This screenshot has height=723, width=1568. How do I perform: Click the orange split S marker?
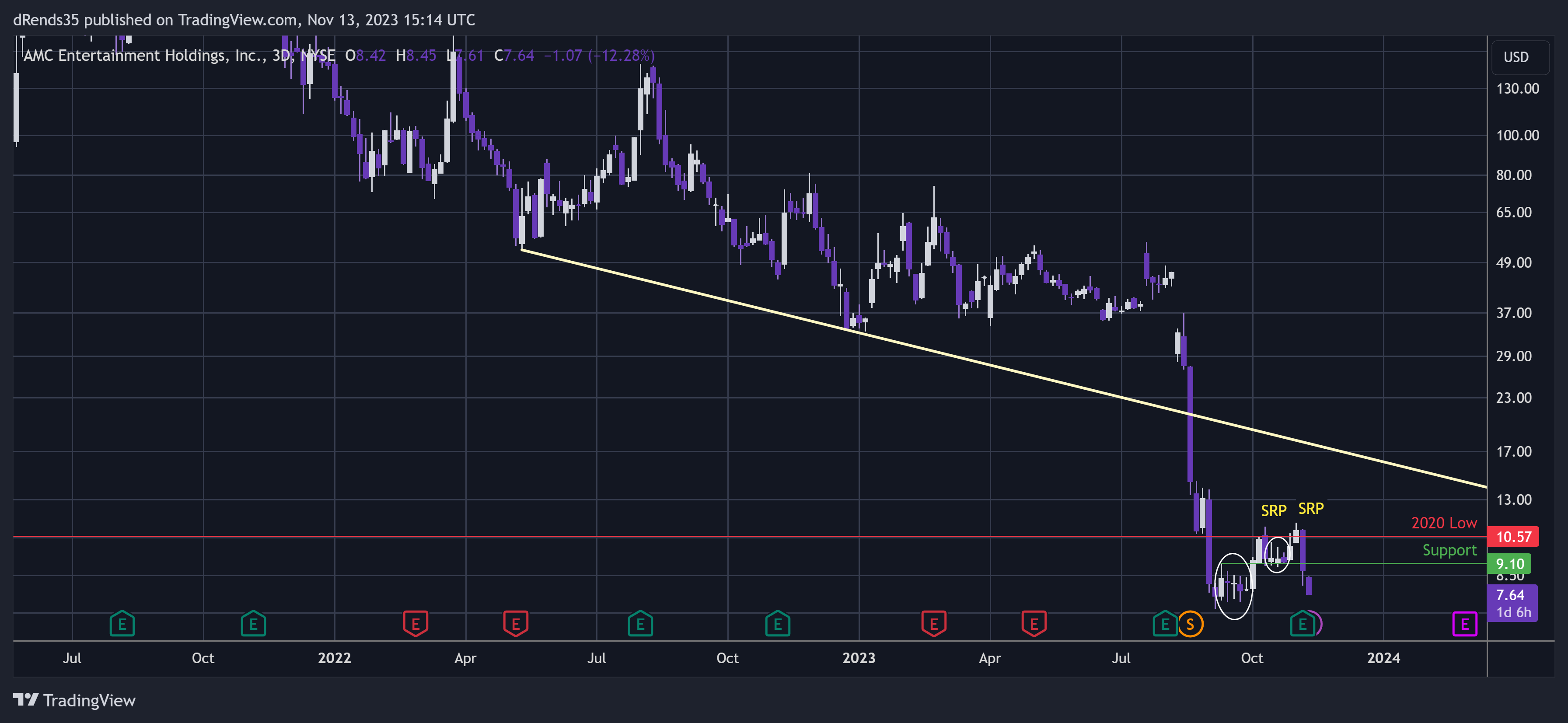(1190, 624)
